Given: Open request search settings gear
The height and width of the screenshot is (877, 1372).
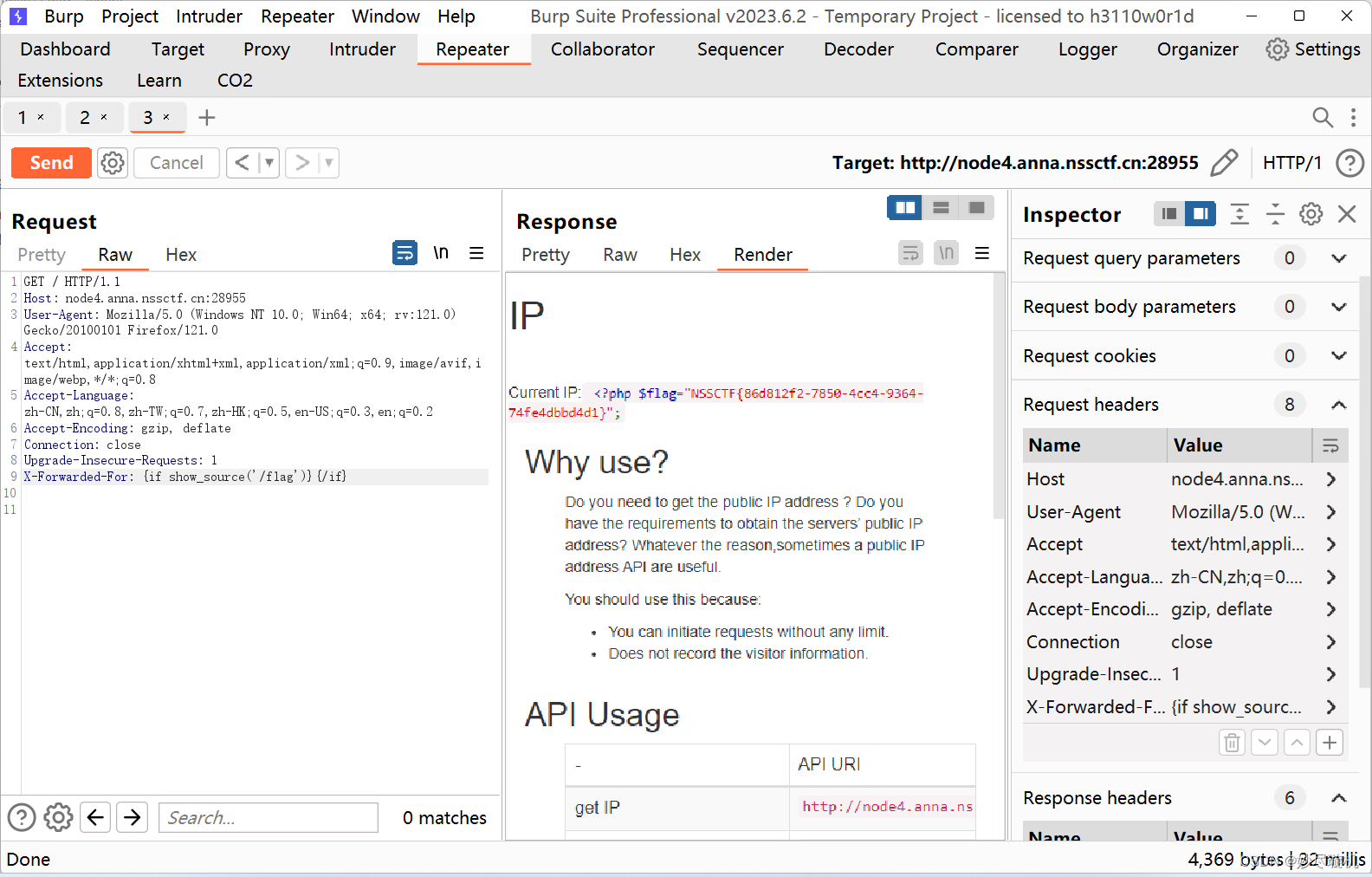Looking at the screenshot, I should click(x=58, y=817).
